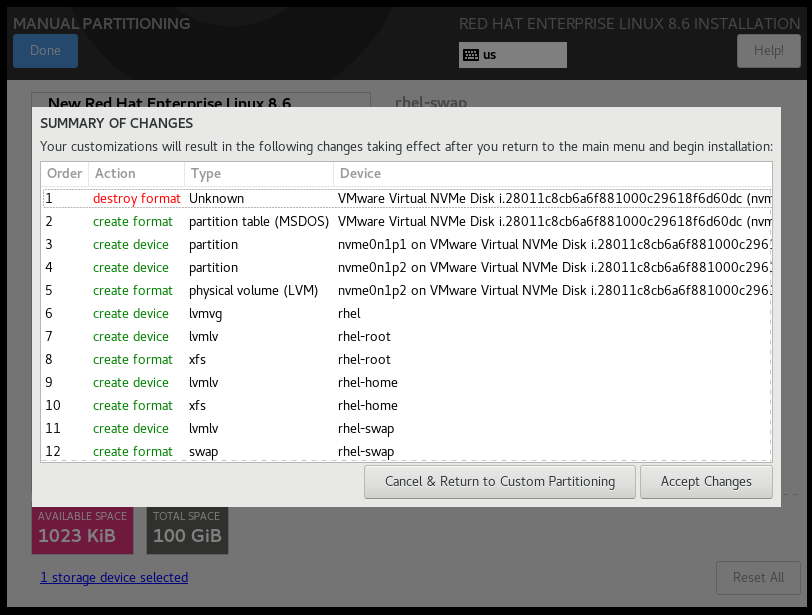The image size is (812, 615).
Task: Select 'partition table (MSDOS)' type cell
Action: pyautogui.click(x=259, y=222)
